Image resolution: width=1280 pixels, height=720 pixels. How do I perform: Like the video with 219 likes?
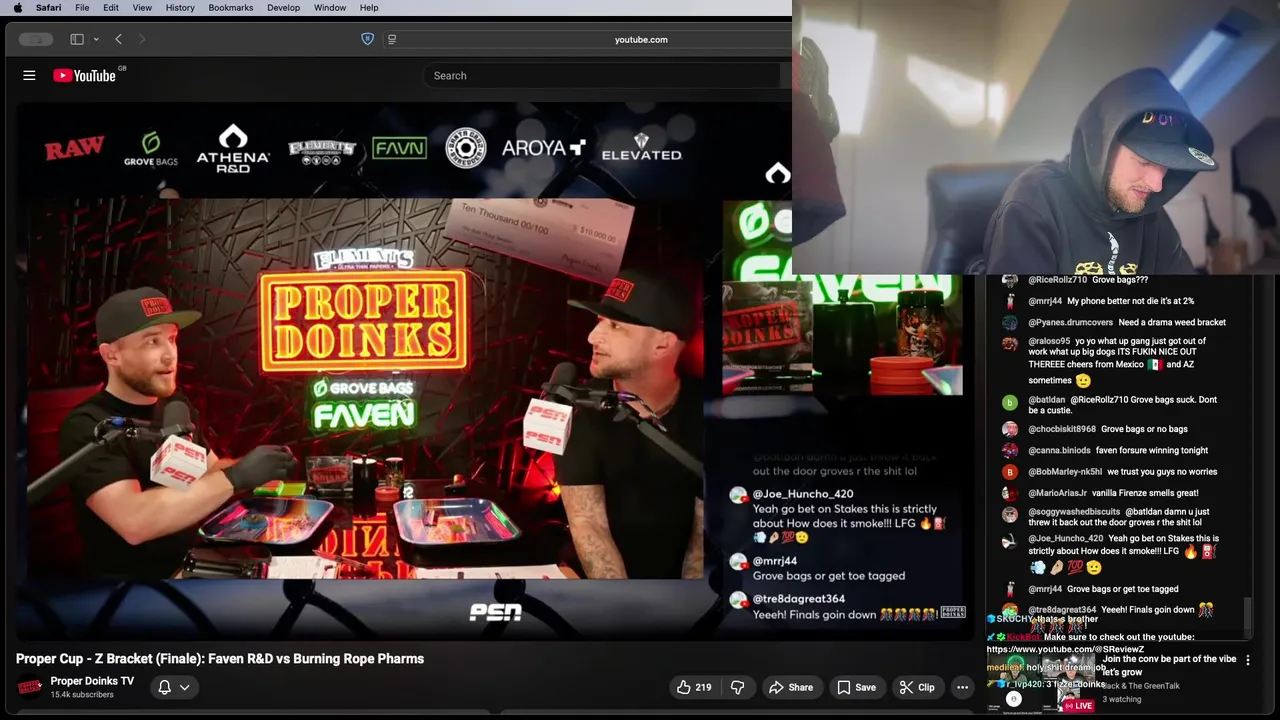tap(694, 687)
